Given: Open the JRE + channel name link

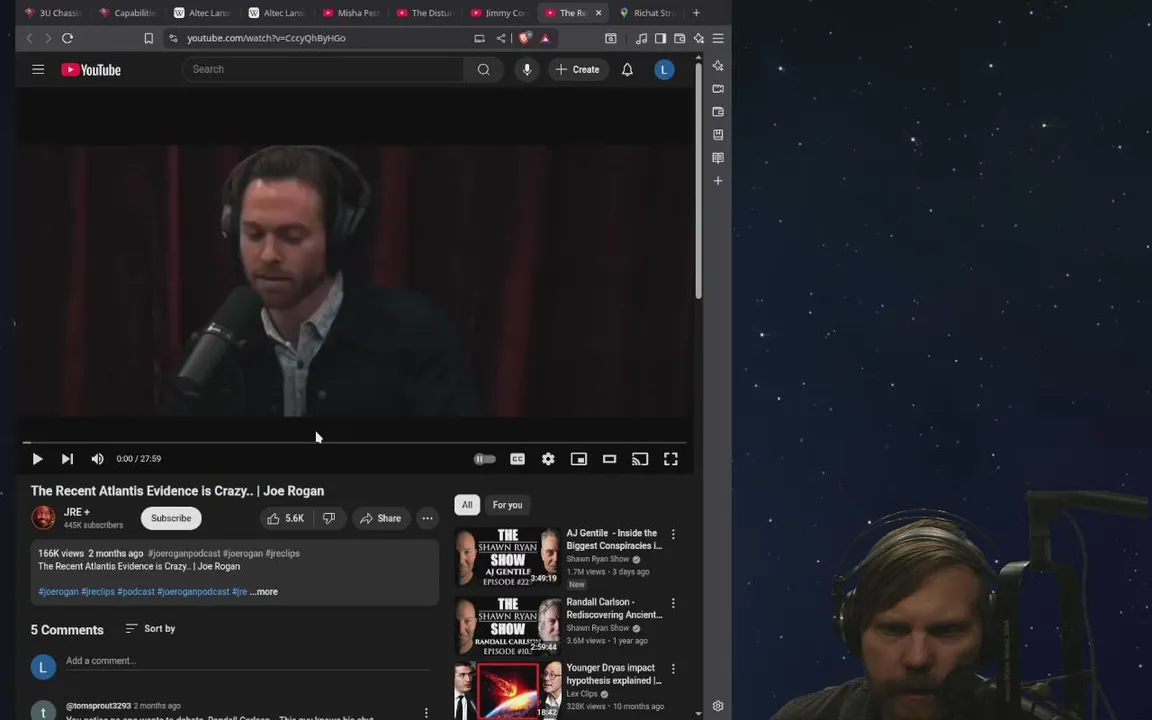Looking at the screenshot, I should coord(77,512).
